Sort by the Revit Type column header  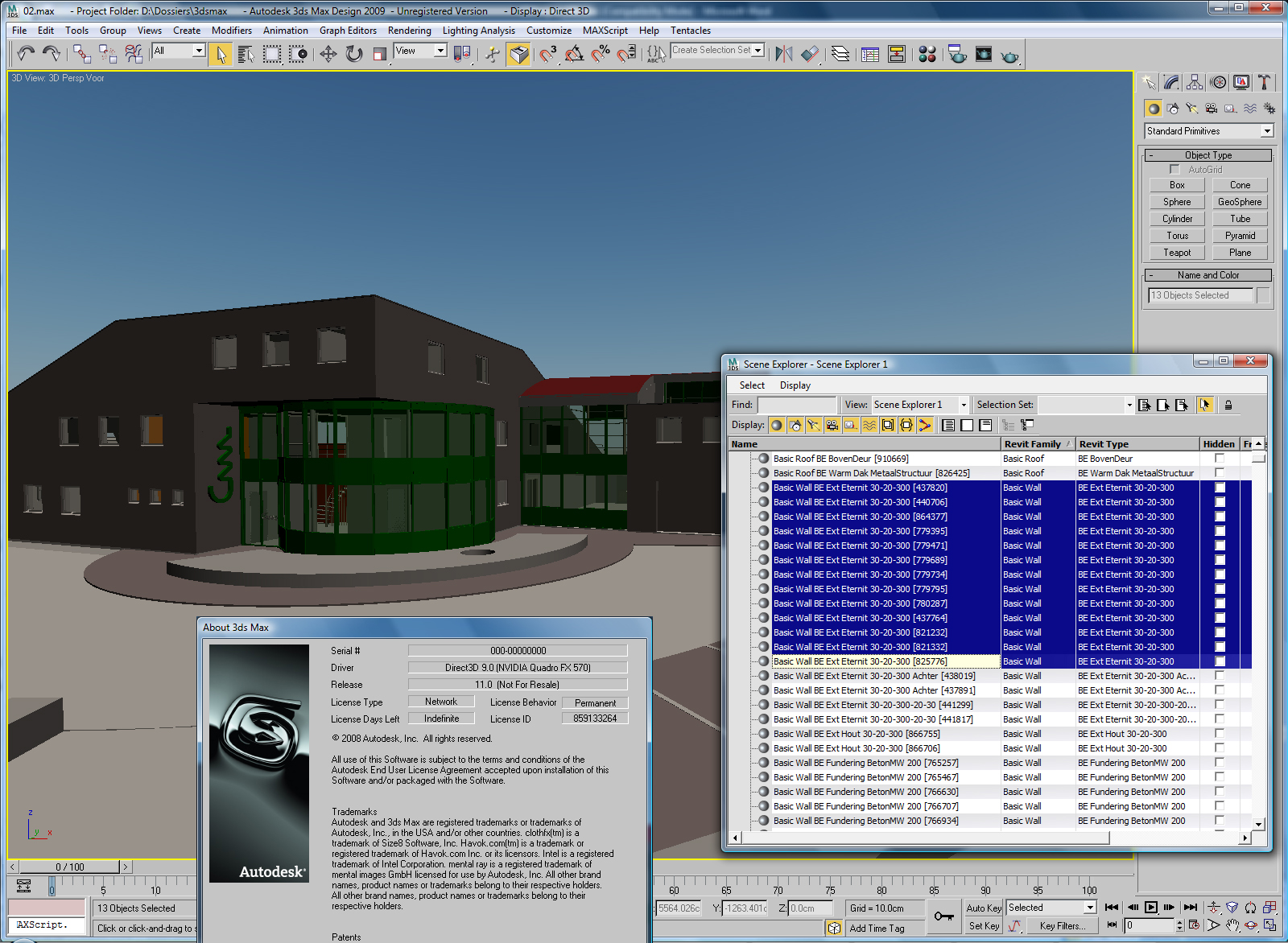pyautogui.click(x=1137, y=444)
